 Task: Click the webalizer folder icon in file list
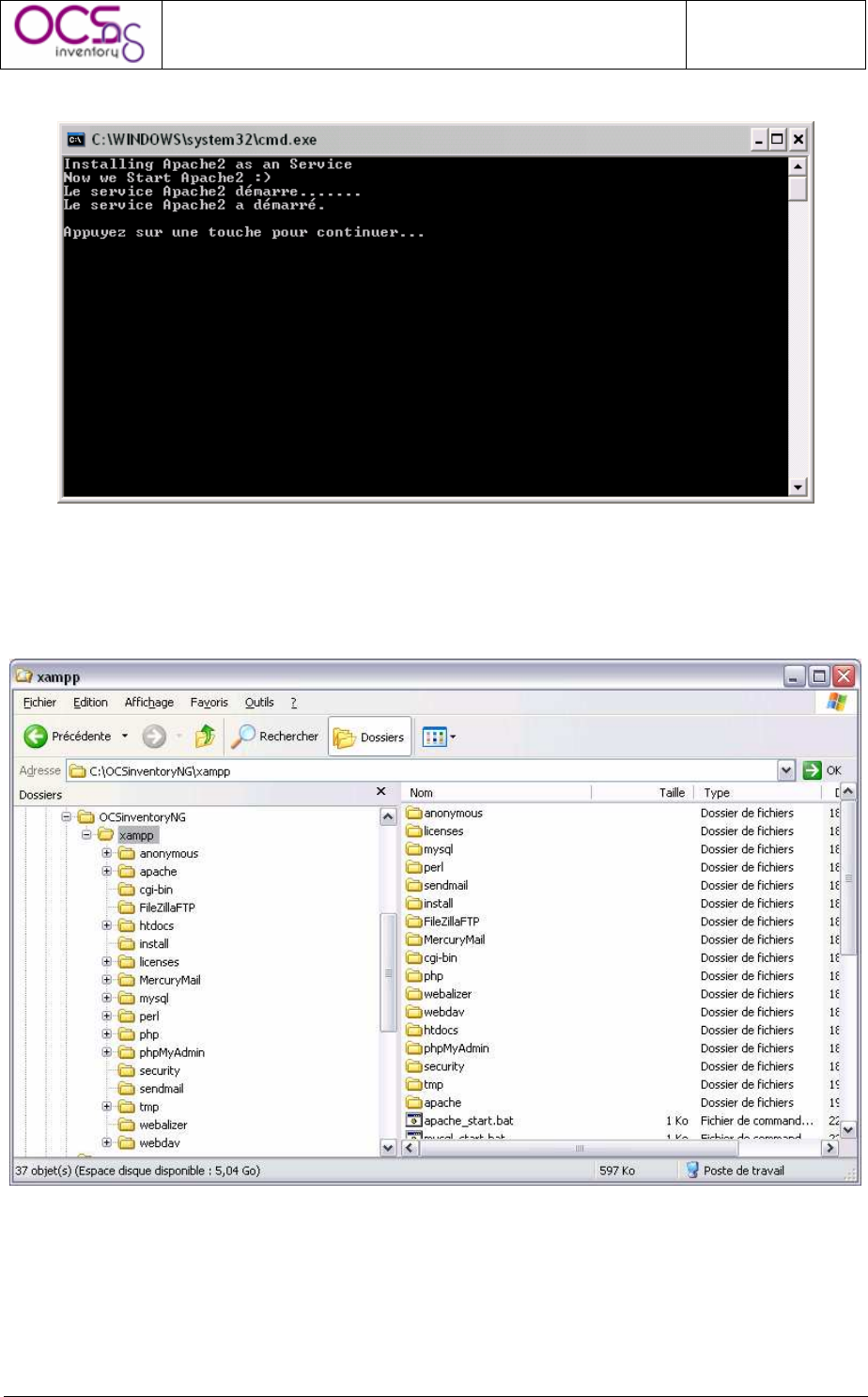[x=413, y=994]
